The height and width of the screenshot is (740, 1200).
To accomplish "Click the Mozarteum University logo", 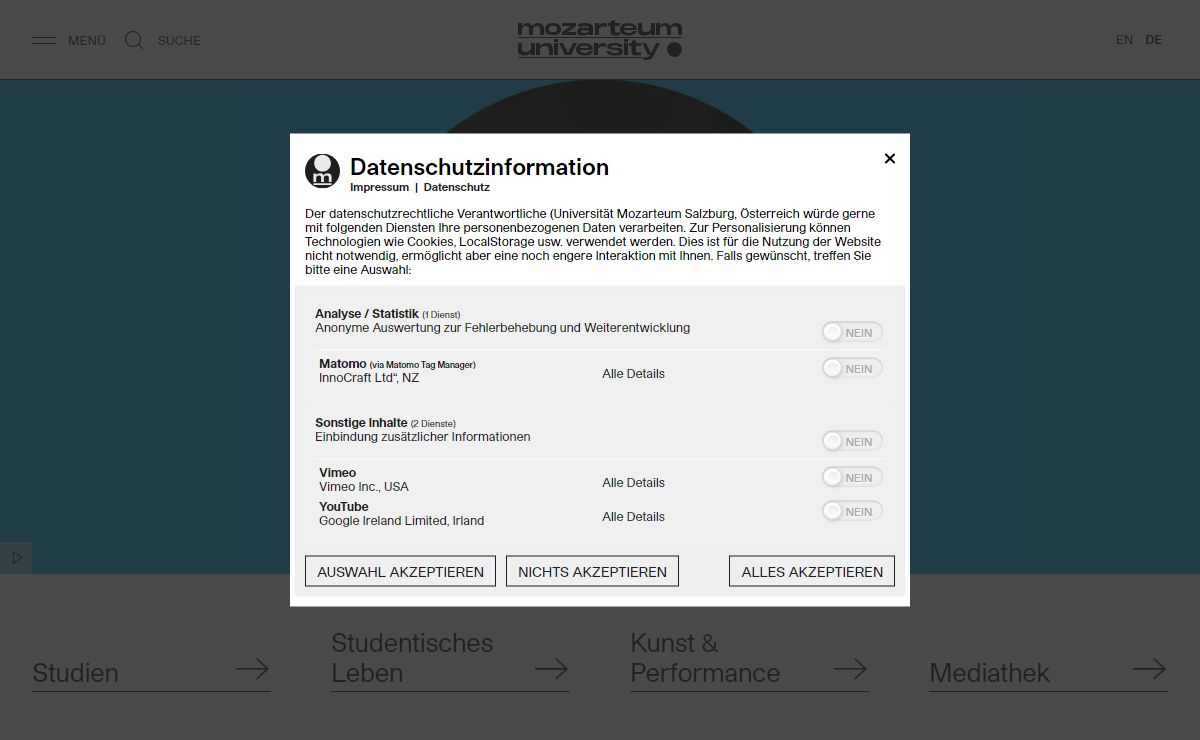I will click(x=600, y=40).
